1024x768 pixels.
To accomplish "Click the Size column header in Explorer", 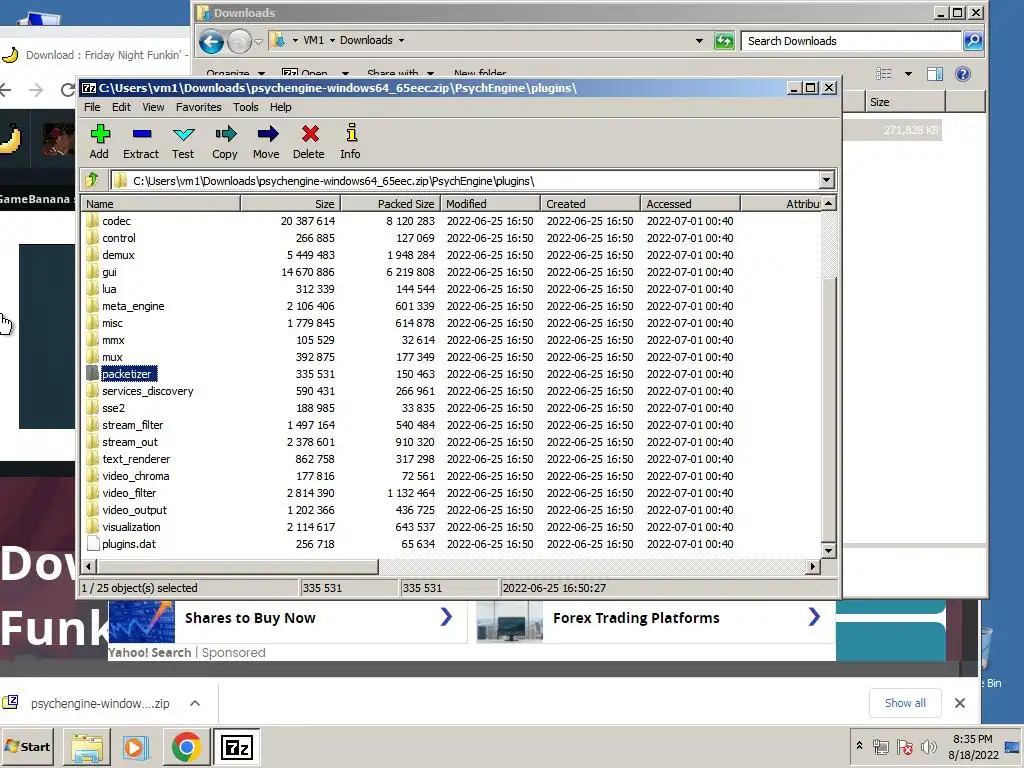I will coord(904,102).
